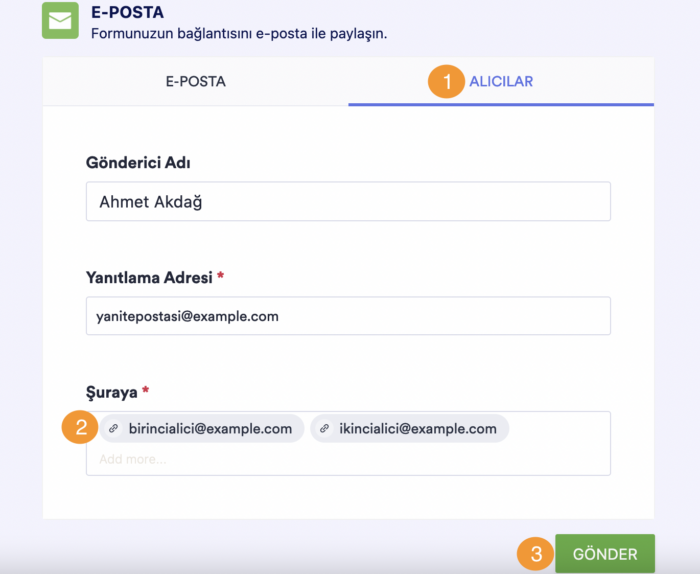Focus the Gönderici Adı input field

(348, 201)
